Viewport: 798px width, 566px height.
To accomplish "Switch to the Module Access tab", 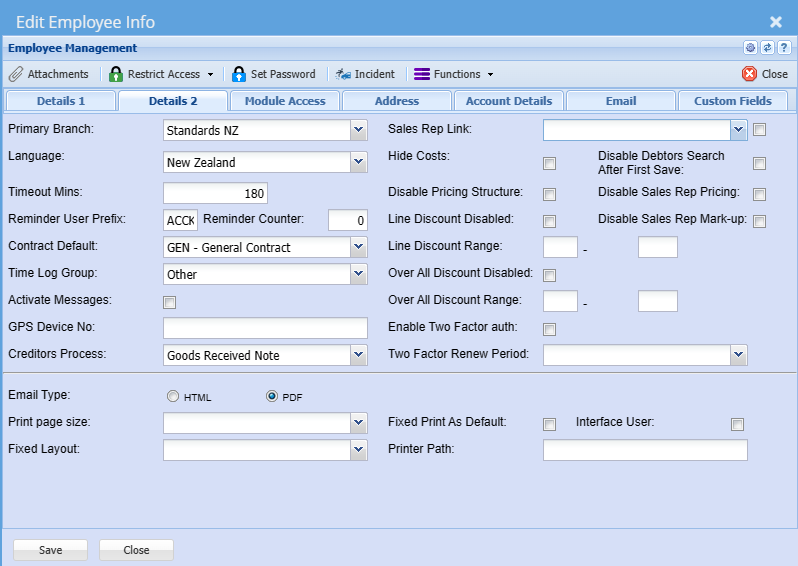I will (285, 101).
